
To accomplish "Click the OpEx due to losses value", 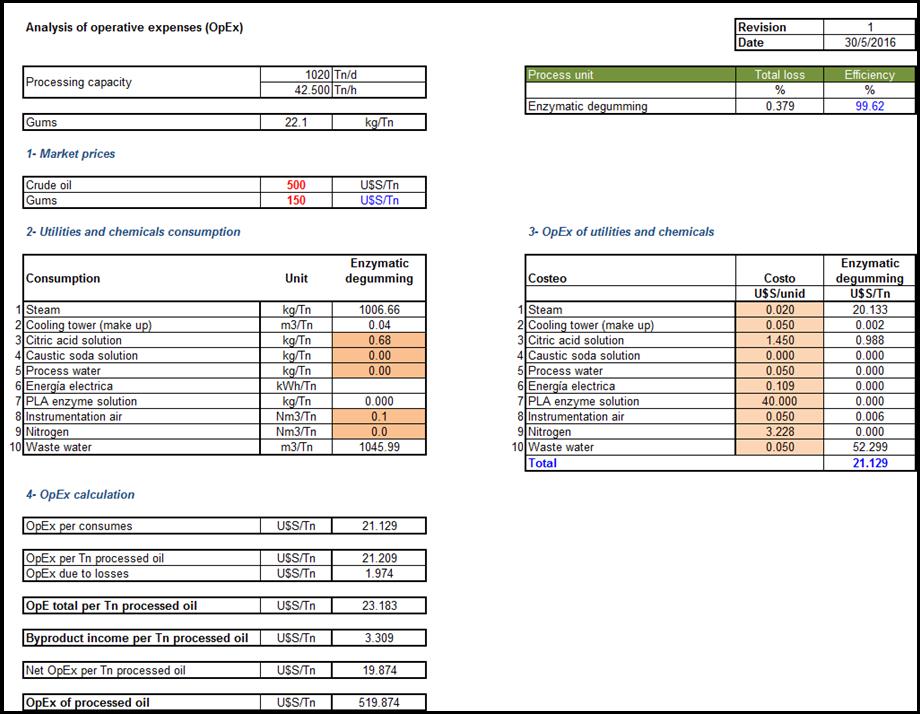I will [379, 573].
